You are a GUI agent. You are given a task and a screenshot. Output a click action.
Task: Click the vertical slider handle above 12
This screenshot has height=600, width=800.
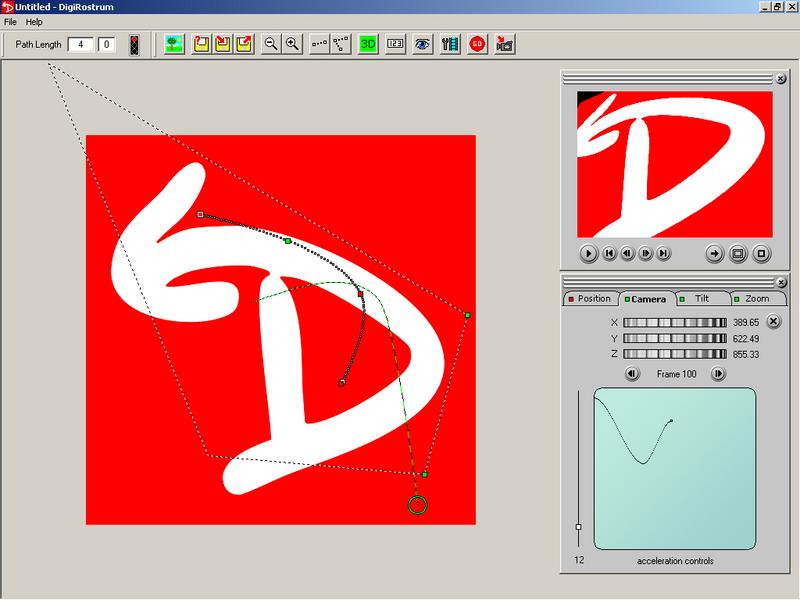[578, 527]
